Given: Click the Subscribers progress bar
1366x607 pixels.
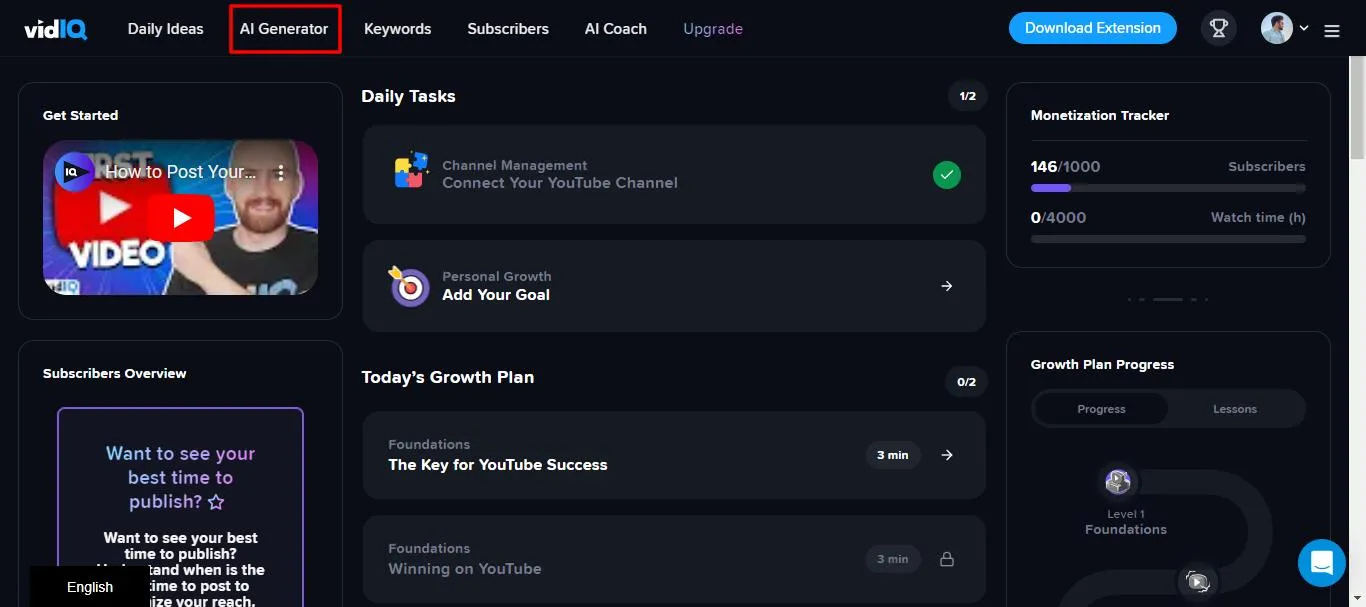Looking at the screenshot, I should pos(1167,188).
